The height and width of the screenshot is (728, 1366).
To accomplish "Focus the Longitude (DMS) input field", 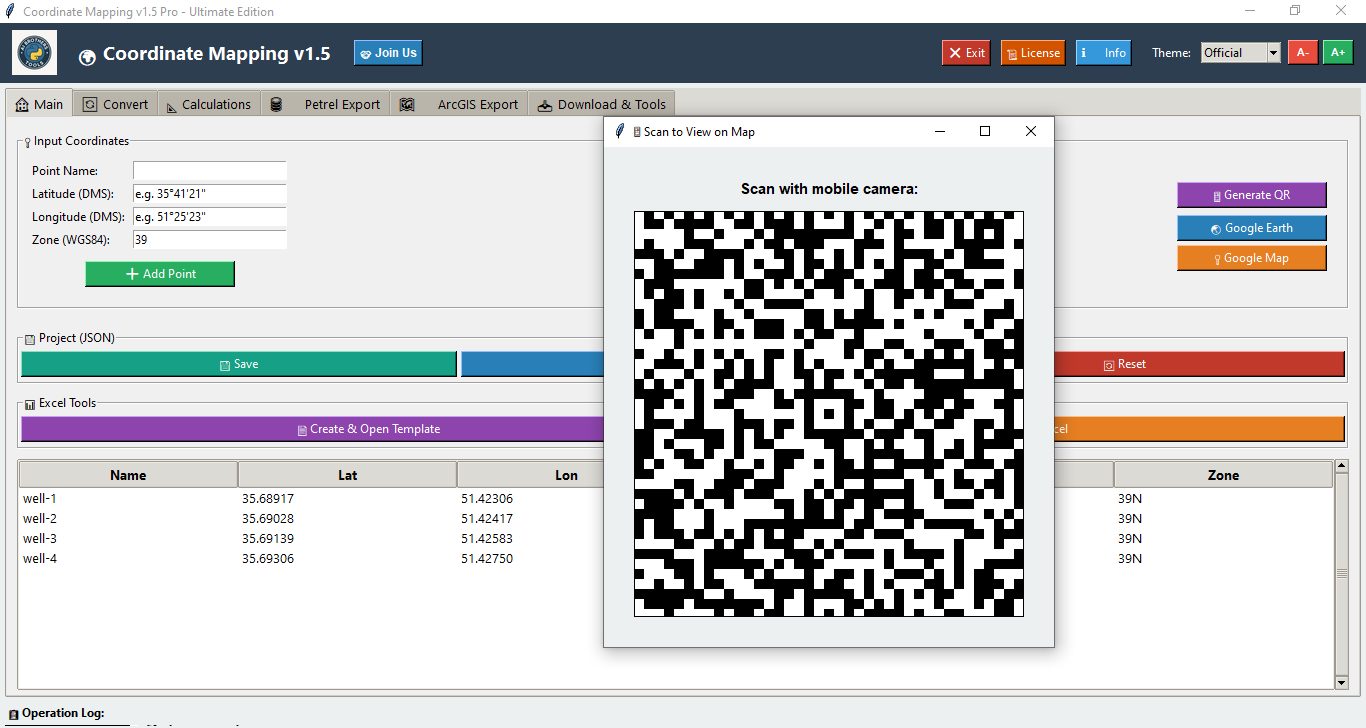I will 210,217.
